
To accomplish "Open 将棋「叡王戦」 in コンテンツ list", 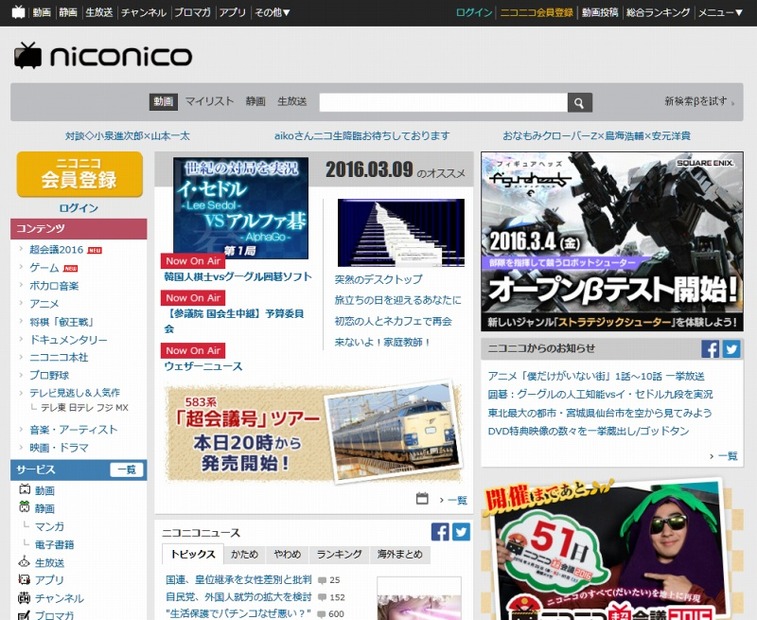I will click(x=61, y=322).
